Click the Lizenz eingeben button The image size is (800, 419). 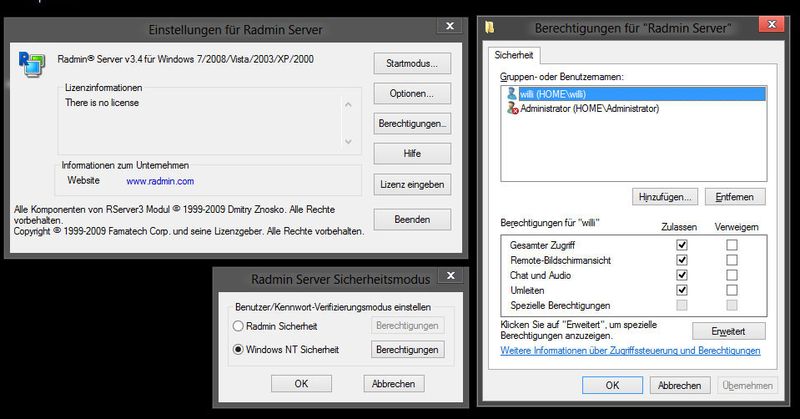pyautogui.click(x=412, y=184)
